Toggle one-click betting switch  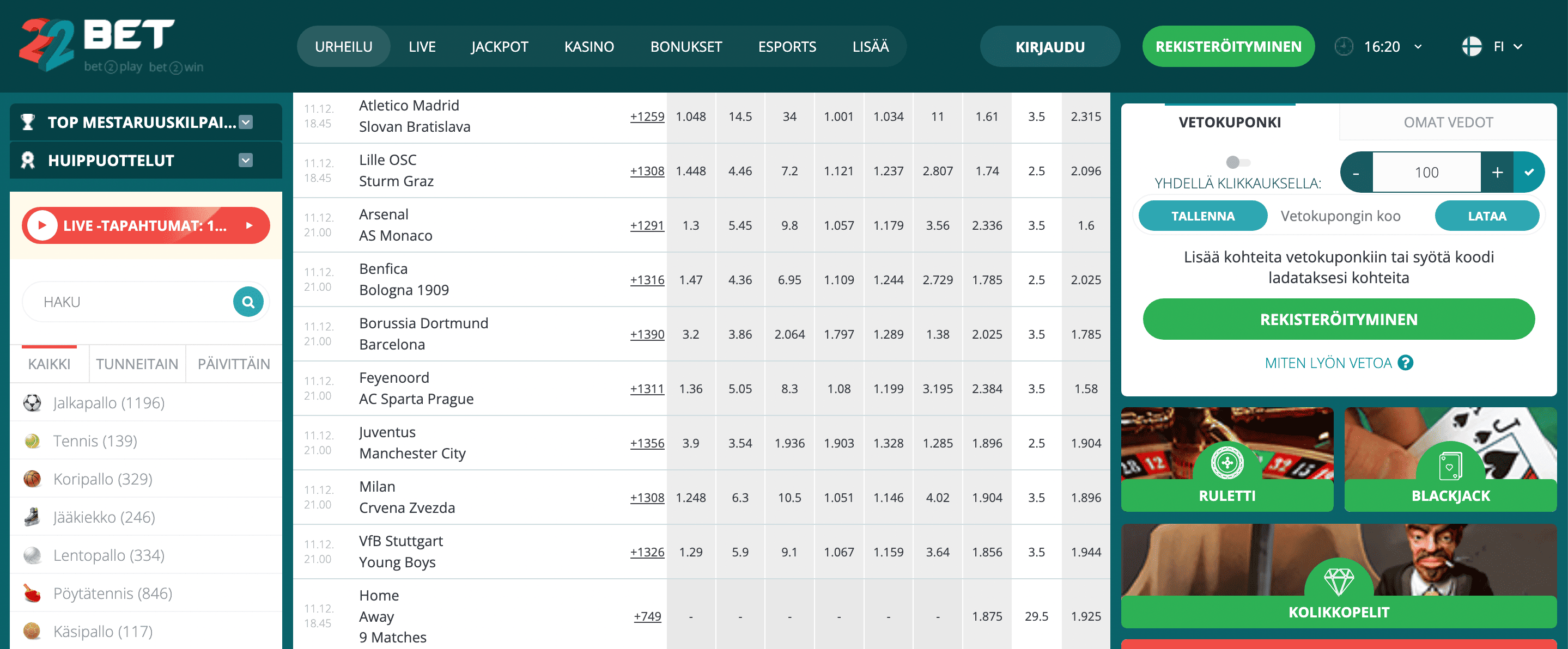[1237, 162]
